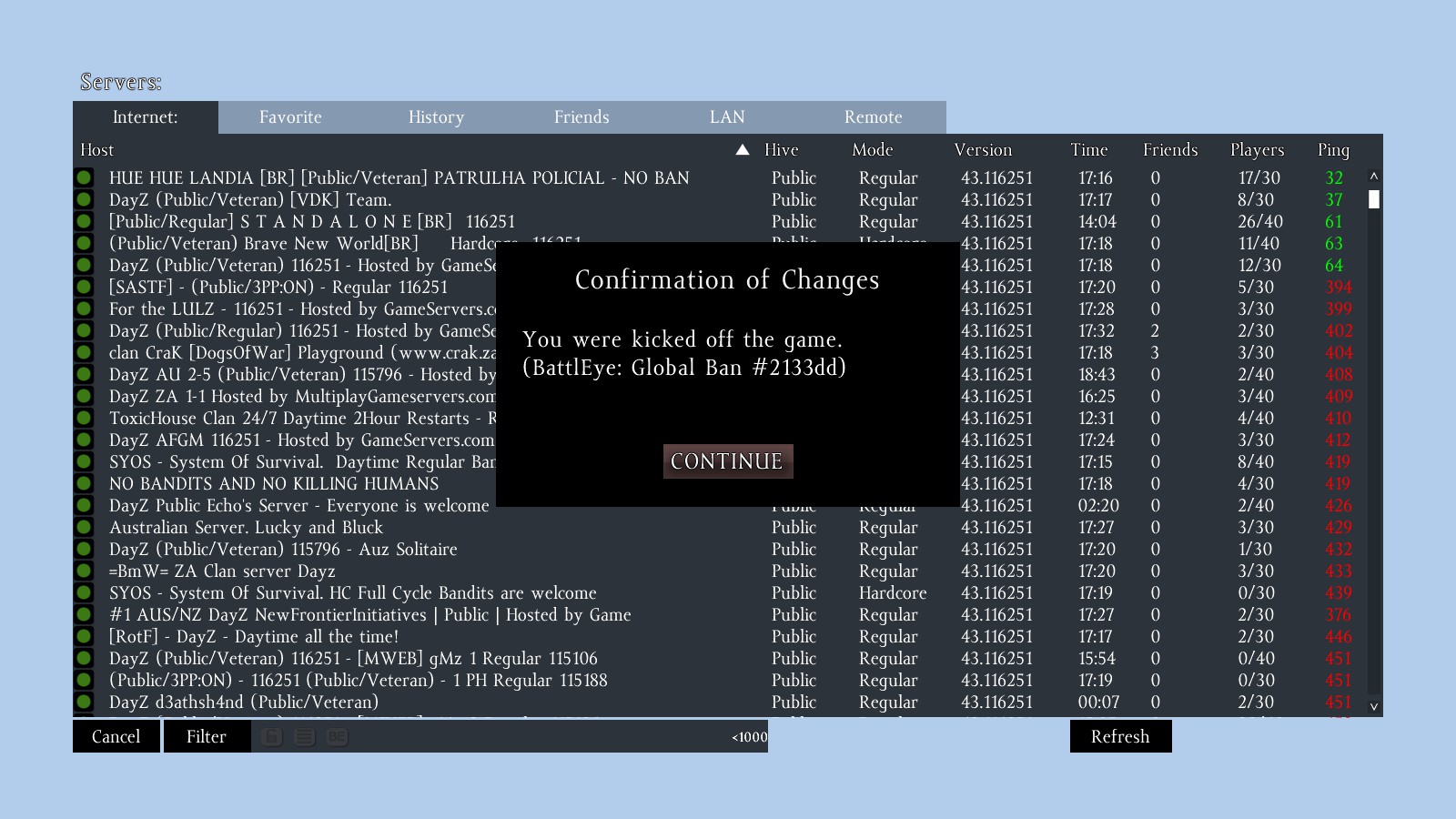Click the CONTINUE button in the ban dialog
Viewport: 1456px width, 819px height.
[728, 461]
